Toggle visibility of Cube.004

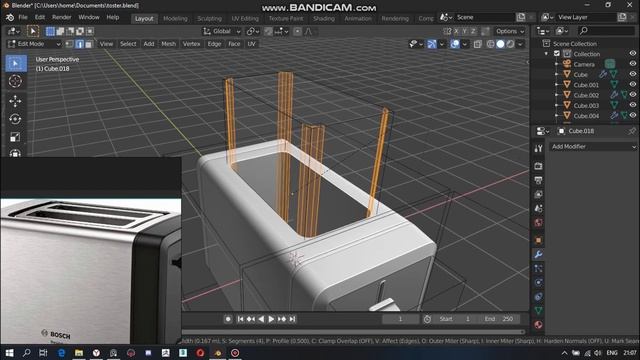click(633, 115)
